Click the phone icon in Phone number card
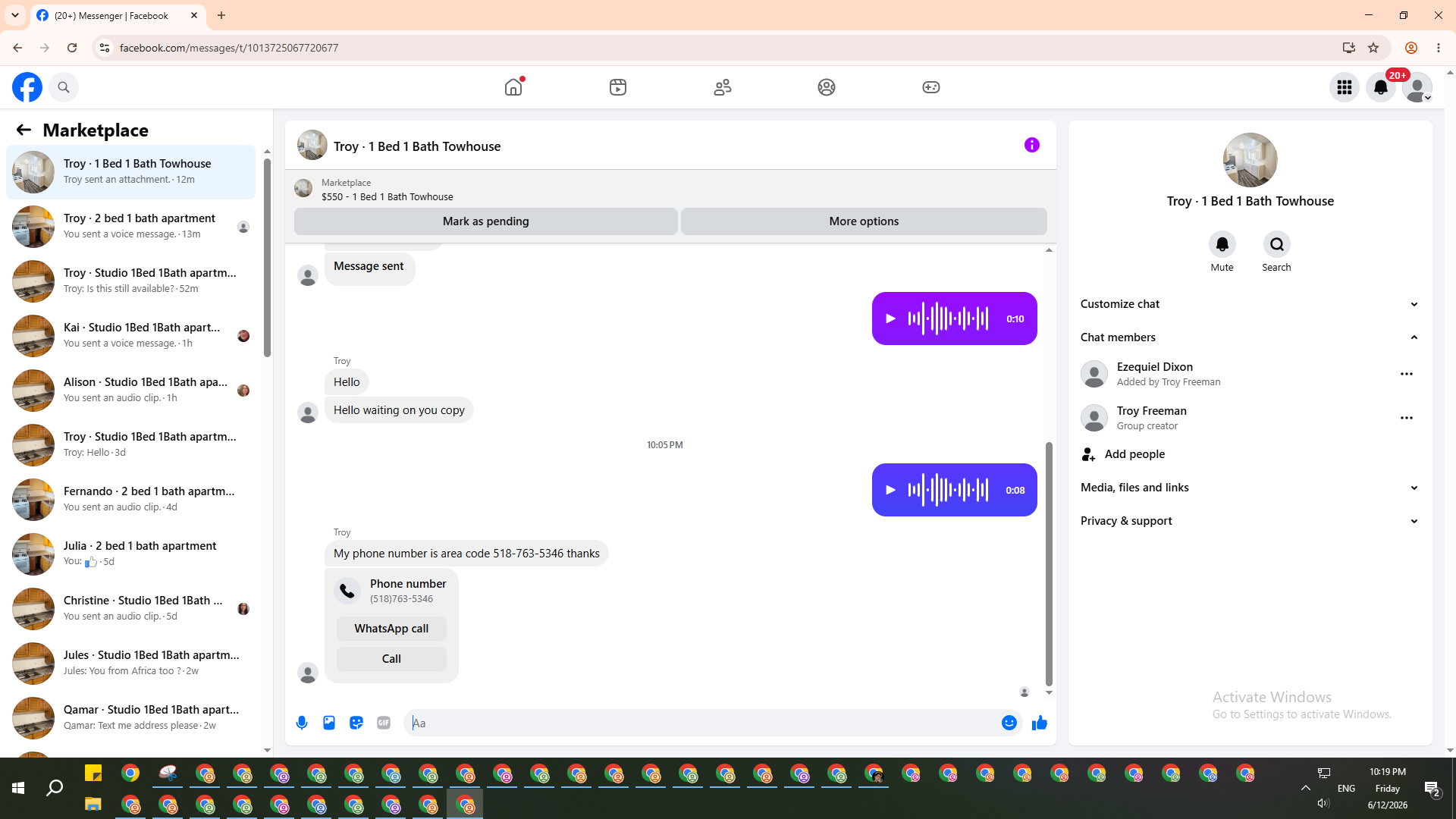 point(347,591)
